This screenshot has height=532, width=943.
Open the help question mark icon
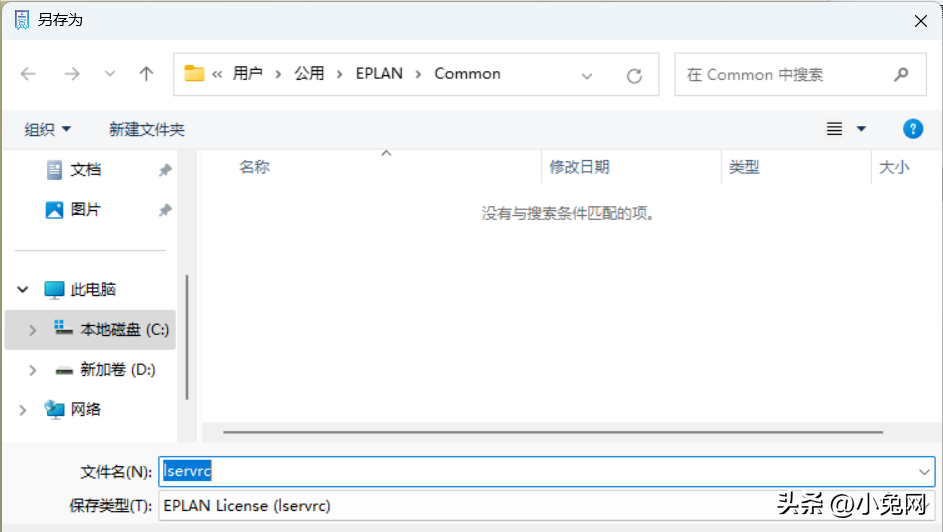pyautogui.click(x=912, y=129)
